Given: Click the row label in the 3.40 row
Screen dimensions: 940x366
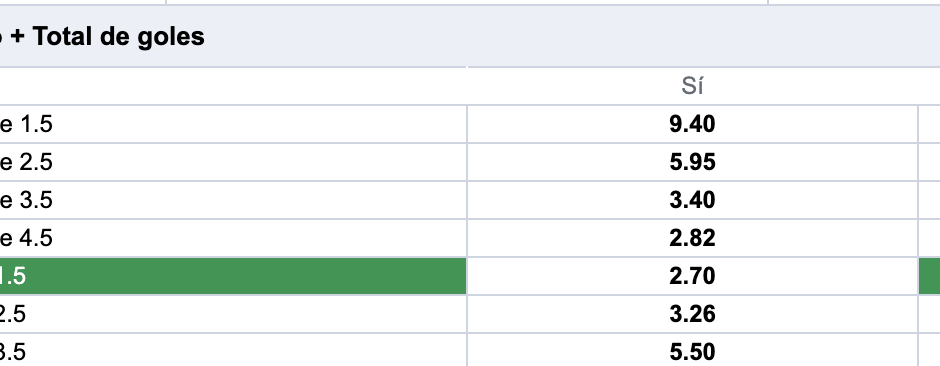Looking at the screenshot, I should (233, 200).
